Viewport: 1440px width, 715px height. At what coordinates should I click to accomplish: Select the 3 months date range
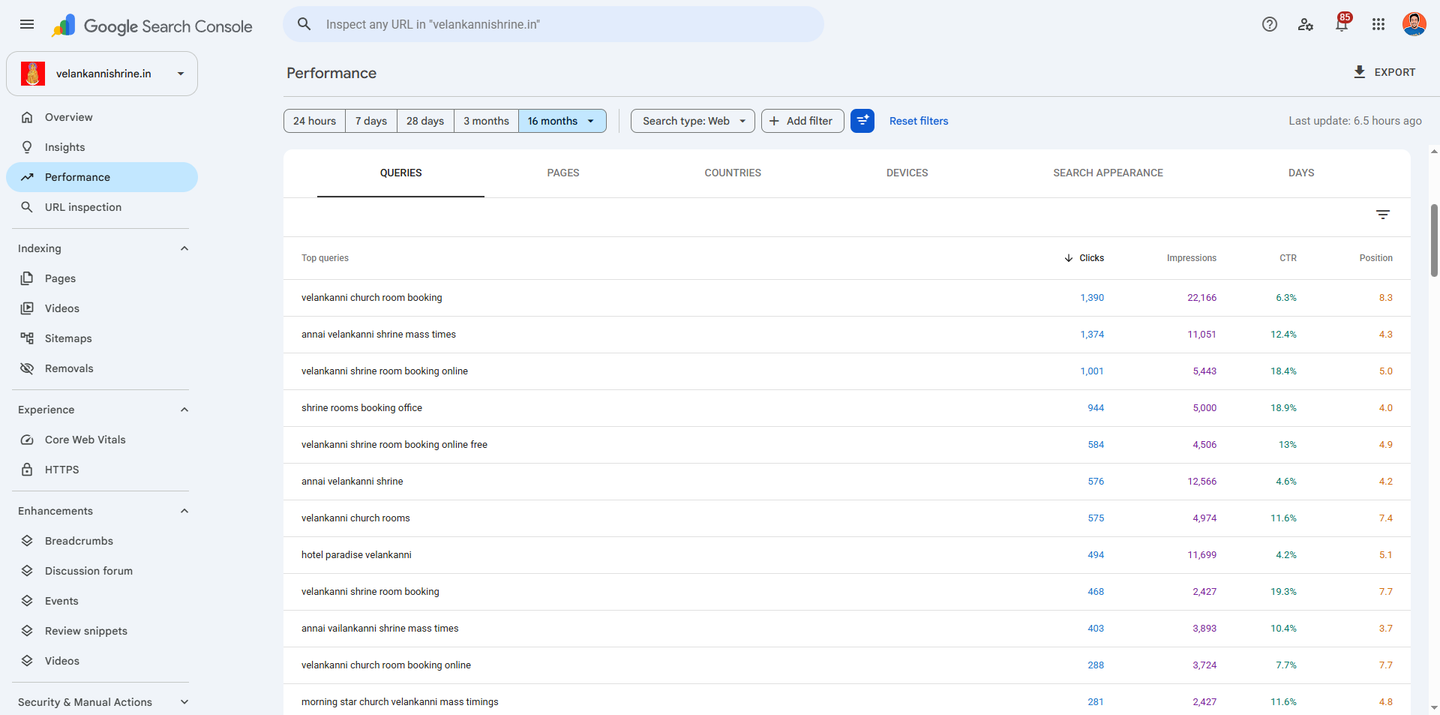pyautogui.click(x=486, y=121)
